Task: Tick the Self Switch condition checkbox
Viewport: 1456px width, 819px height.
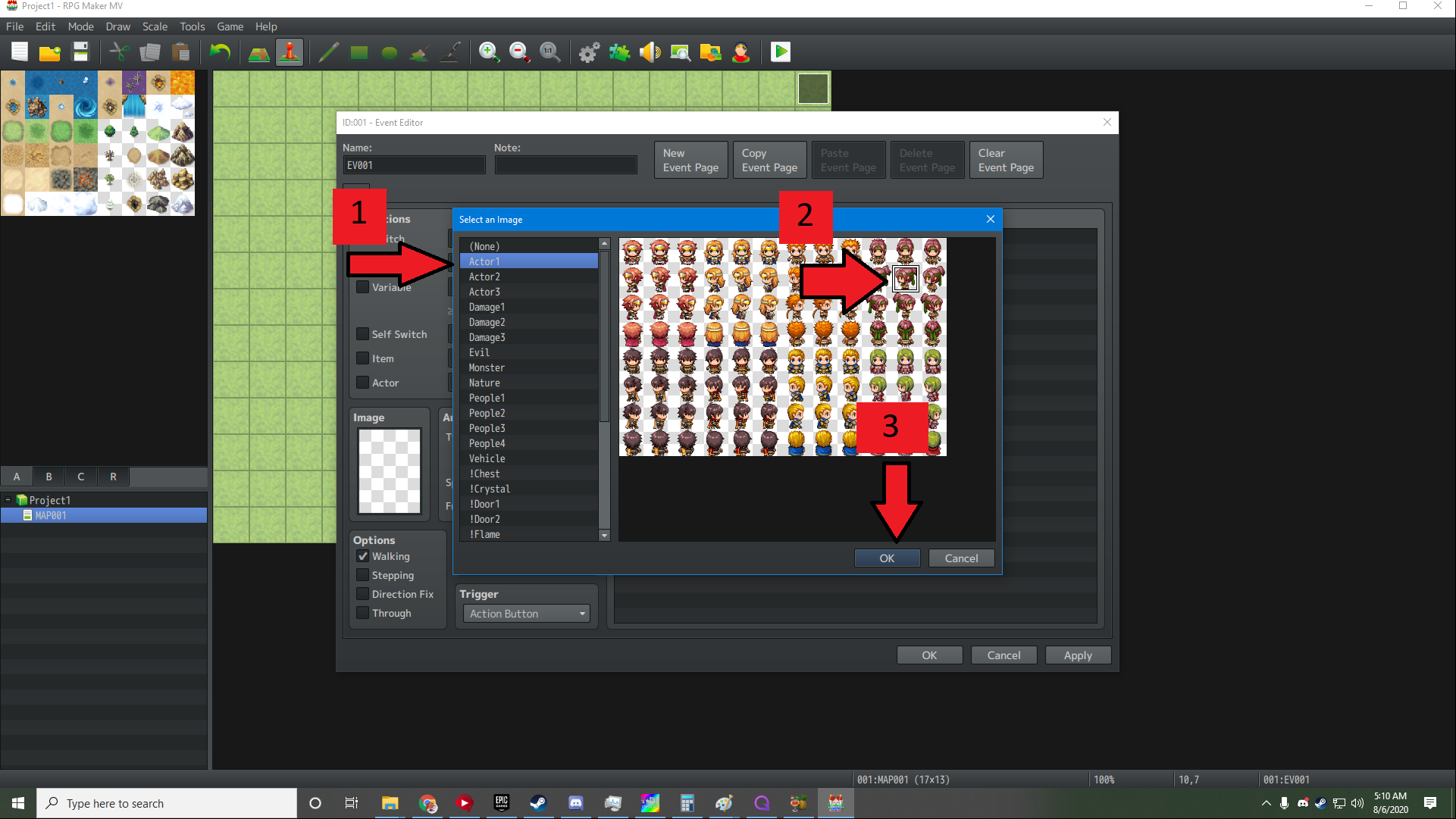Action: (363, 334)
